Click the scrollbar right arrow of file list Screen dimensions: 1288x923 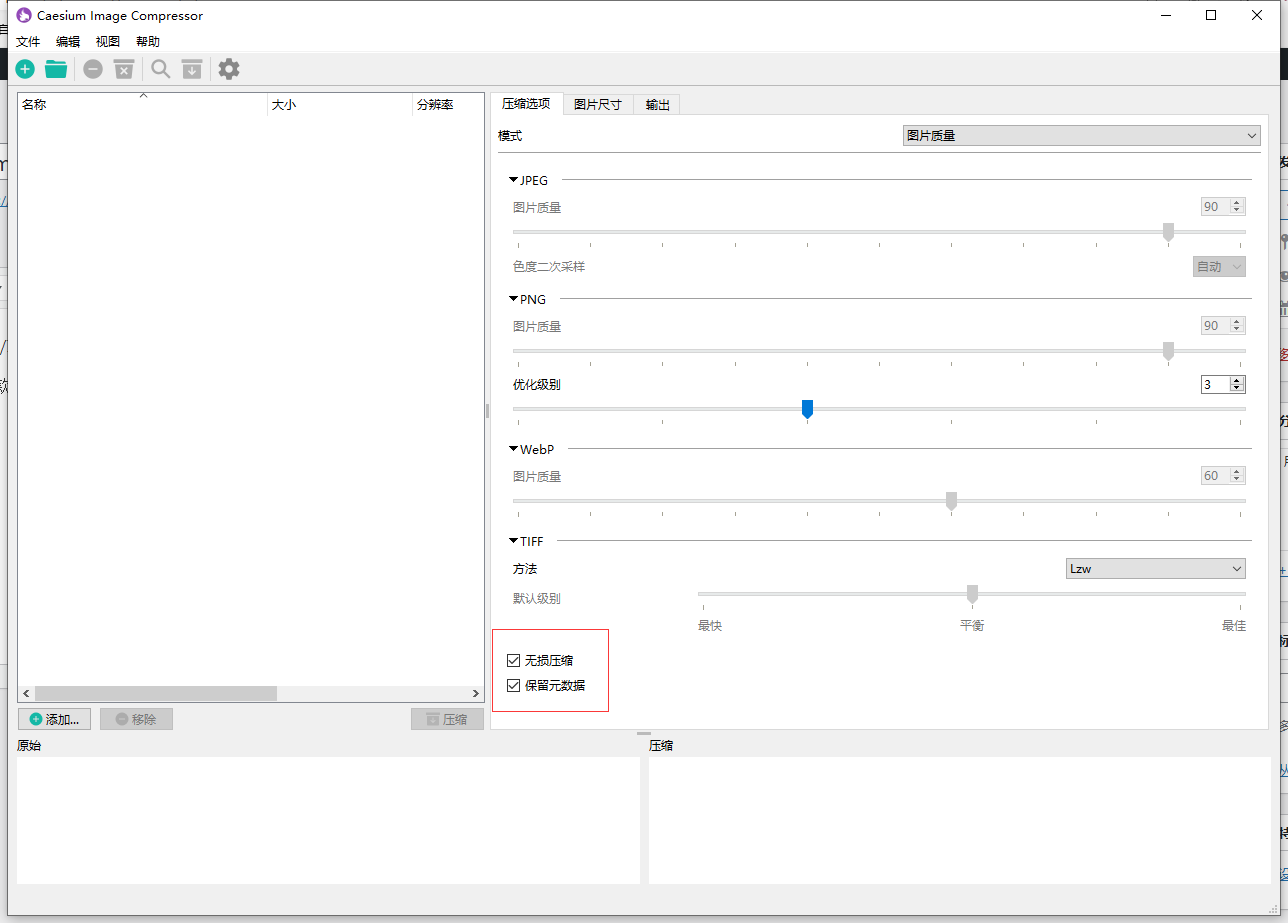(476, 693)
